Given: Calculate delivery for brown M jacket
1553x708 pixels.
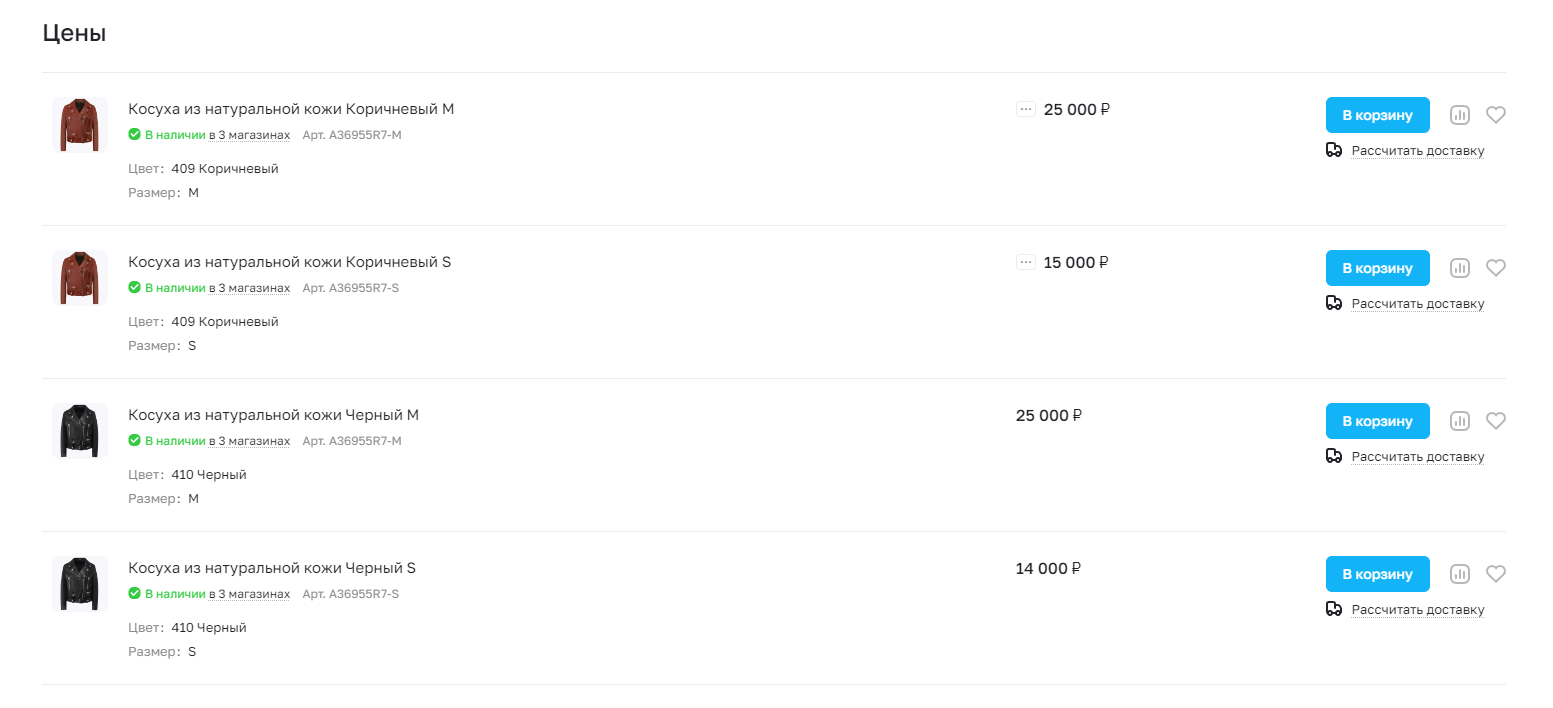Looking at the screenshot, I should tap(1417, 151).
